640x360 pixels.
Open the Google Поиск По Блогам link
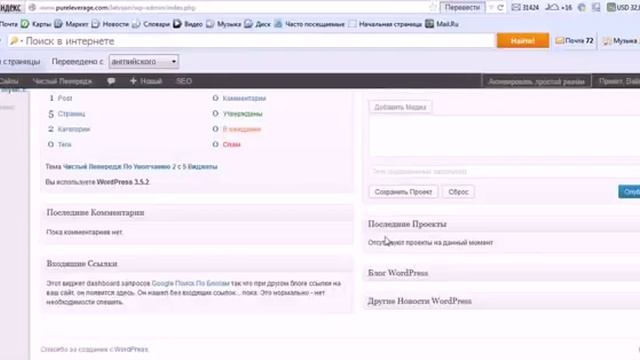pos(191,283)
